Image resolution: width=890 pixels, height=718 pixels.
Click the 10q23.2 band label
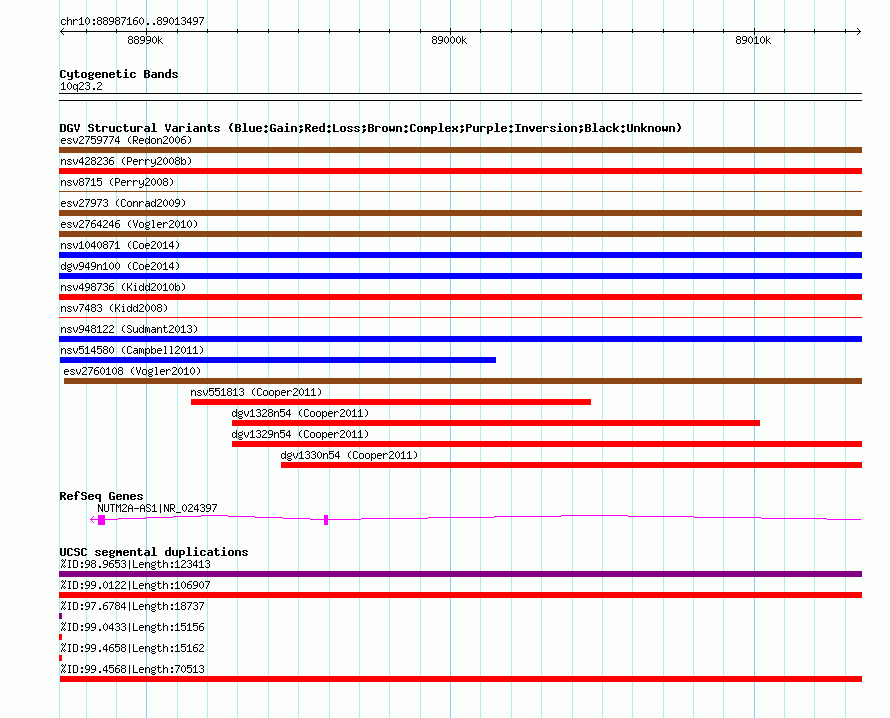tap(81, 86)
